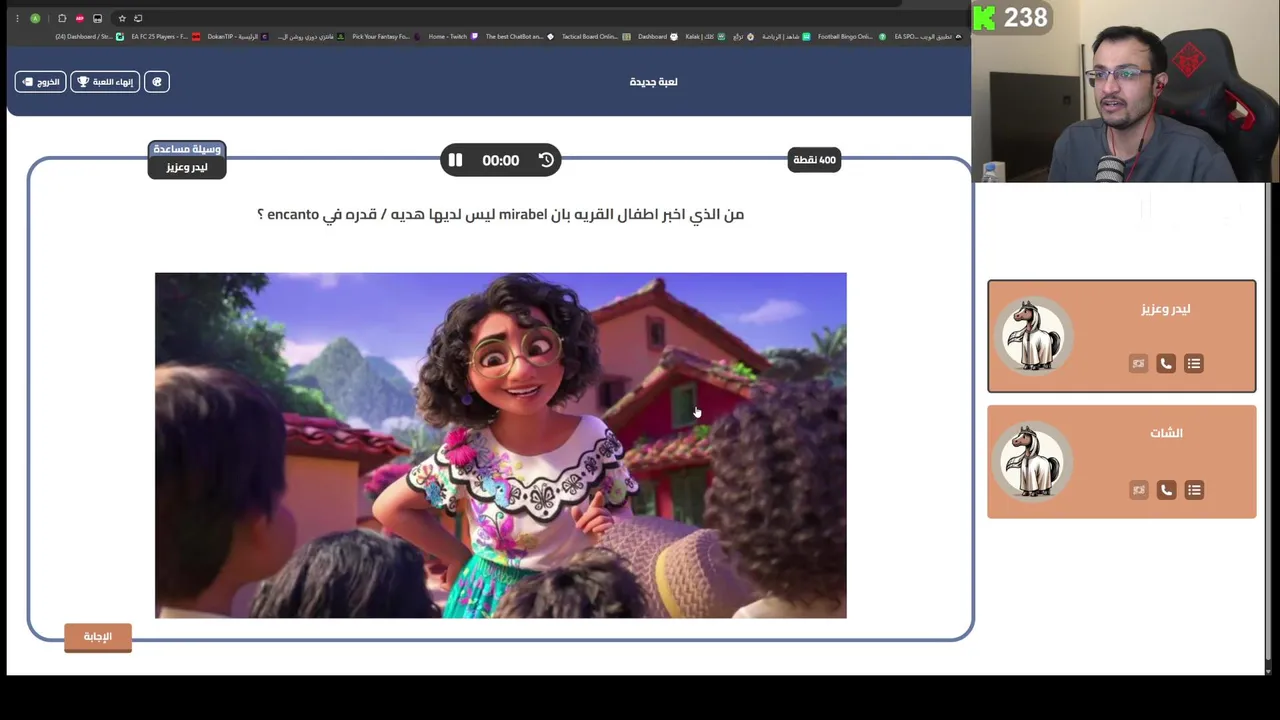
Task: Click the Mirabel Encanto question image
Action: [500, 445]
